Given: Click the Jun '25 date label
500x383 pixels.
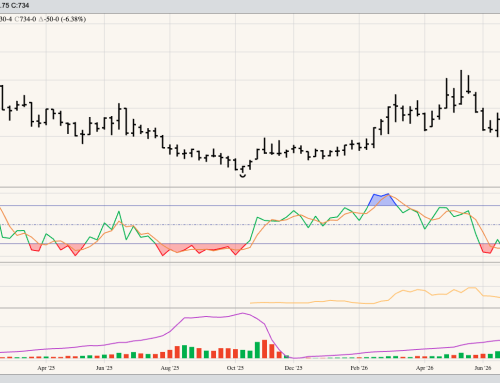Looking at the screenshot, I should pos(104,368).
